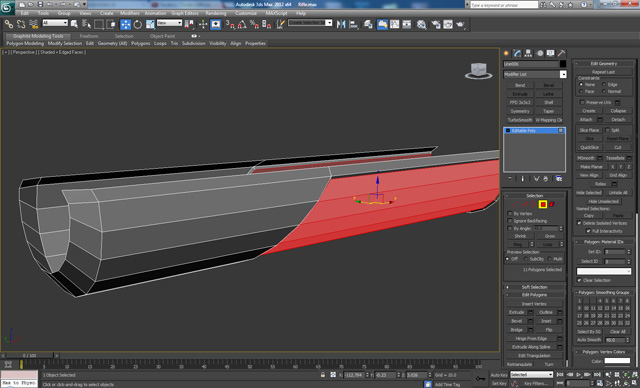Image resolution: width=640 pixels, height=388 pixels.
Task: Select the Select and Link tool
Action: [x=9, y=24]
